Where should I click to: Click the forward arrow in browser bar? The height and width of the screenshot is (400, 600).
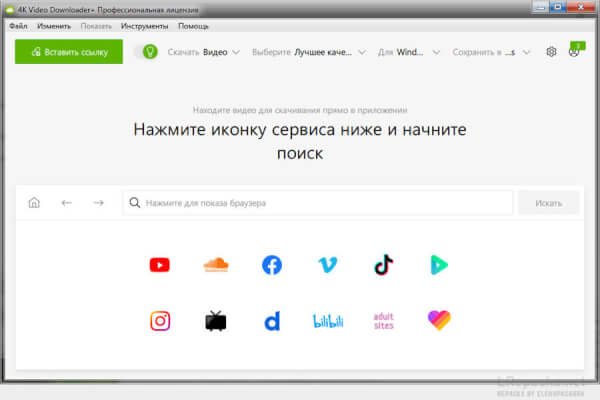tap(98, 203)
